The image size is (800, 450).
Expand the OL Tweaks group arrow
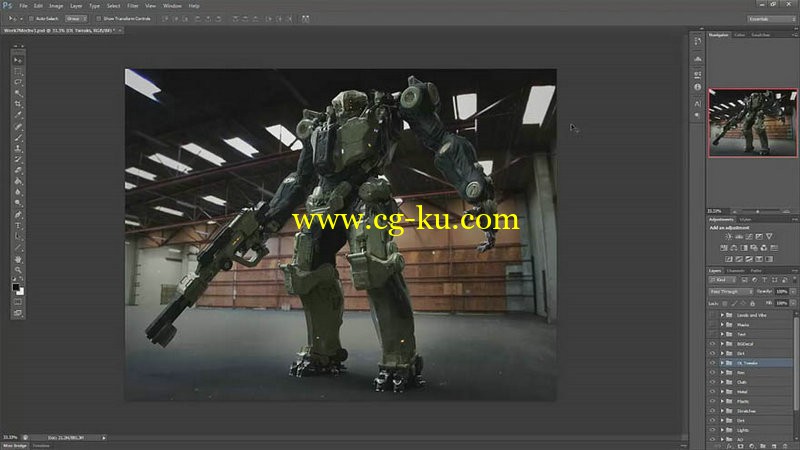pyautogui.click(x=722, y=363)
